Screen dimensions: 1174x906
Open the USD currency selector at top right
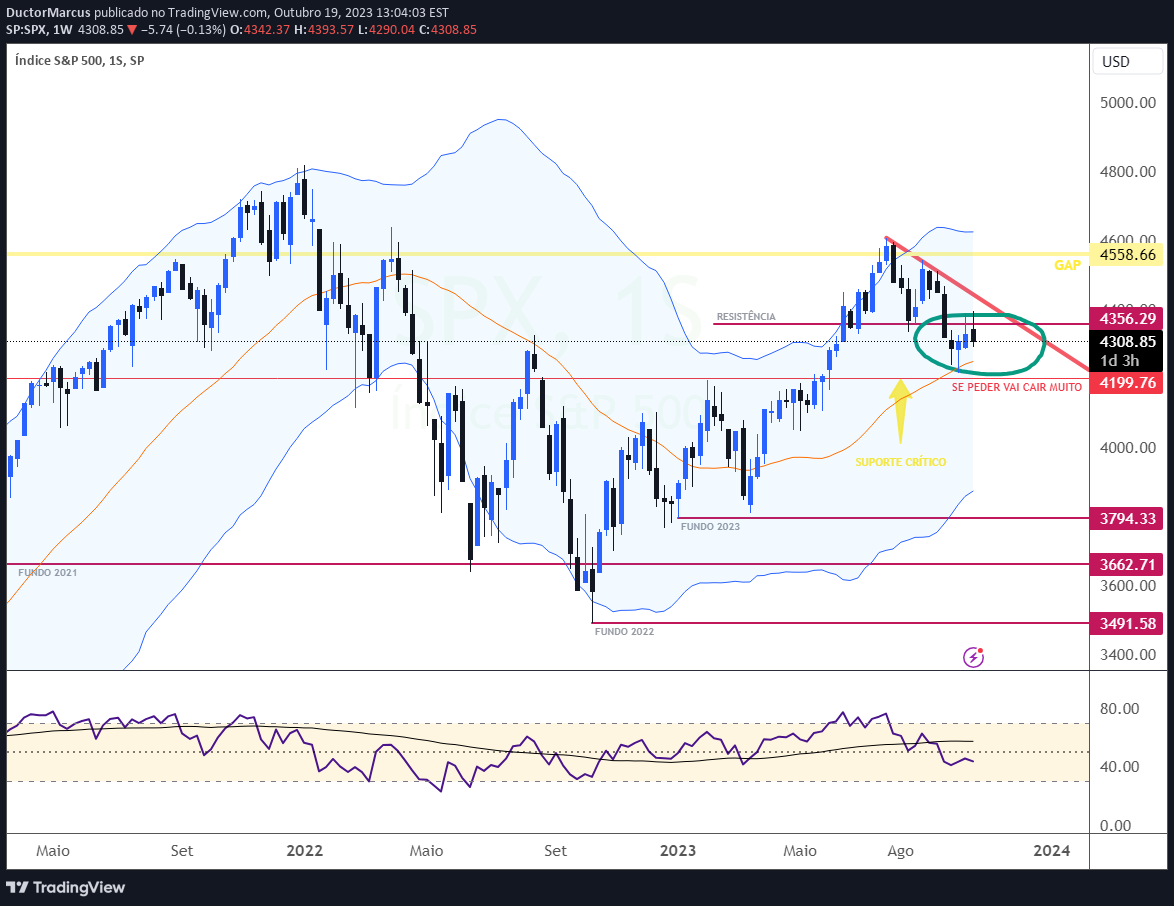[1127, 61]
